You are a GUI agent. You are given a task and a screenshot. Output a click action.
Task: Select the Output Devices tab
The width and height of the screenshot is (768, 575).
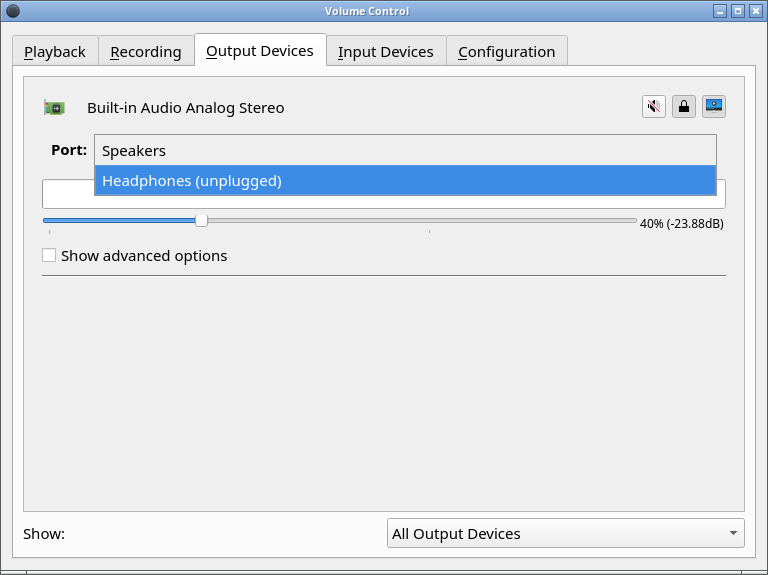[260, 51]
